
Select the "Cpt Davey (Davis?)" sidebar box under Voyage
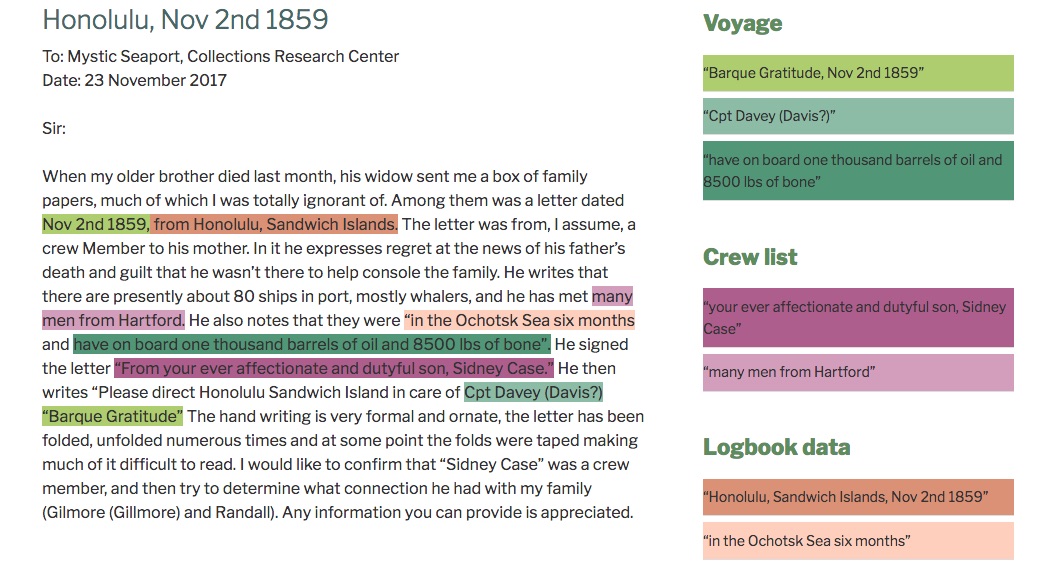(x=857, y=116)
